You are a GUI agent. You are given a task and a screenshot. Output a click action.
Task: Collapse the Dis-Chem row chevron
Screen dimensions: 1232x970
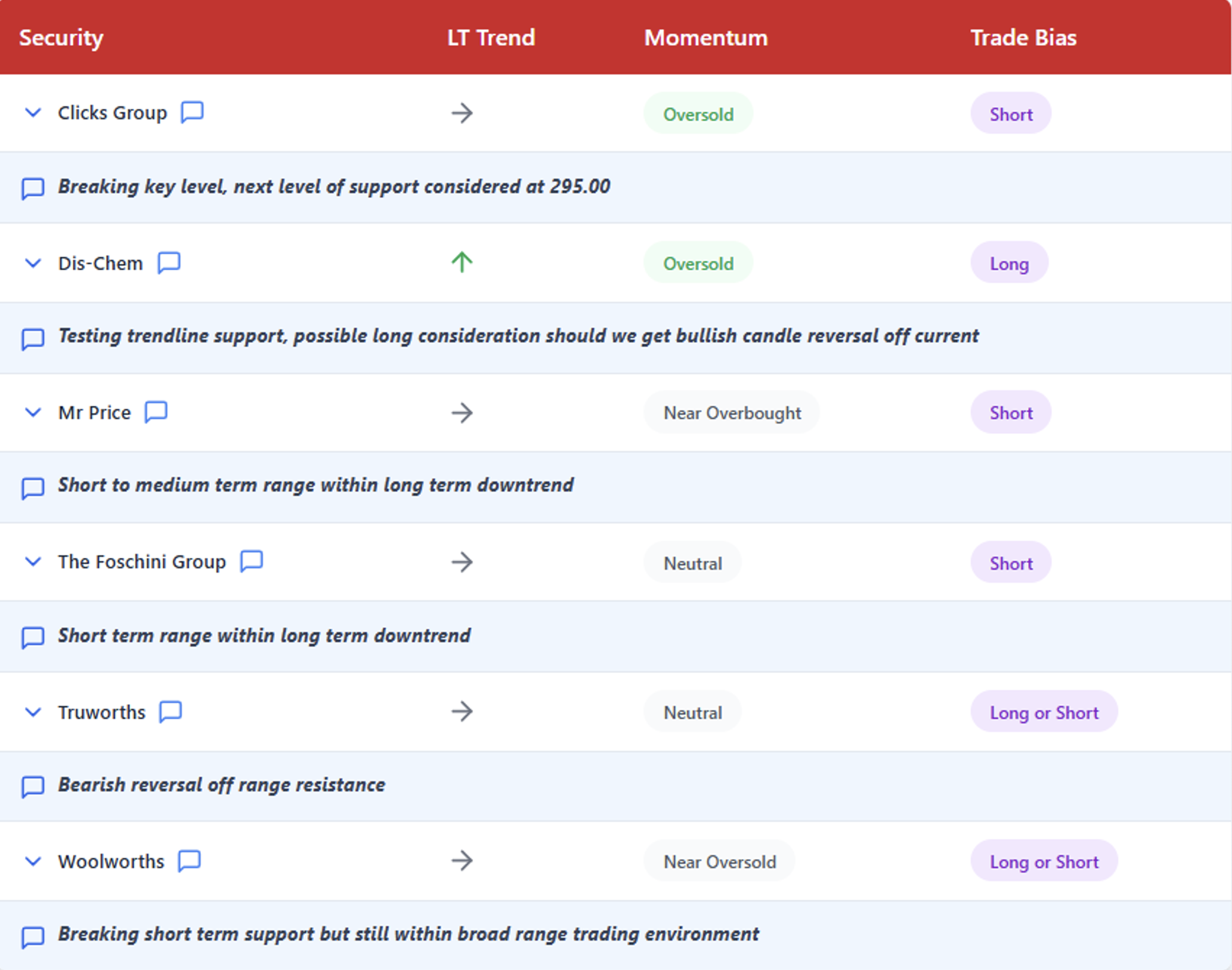pos(33,262)
